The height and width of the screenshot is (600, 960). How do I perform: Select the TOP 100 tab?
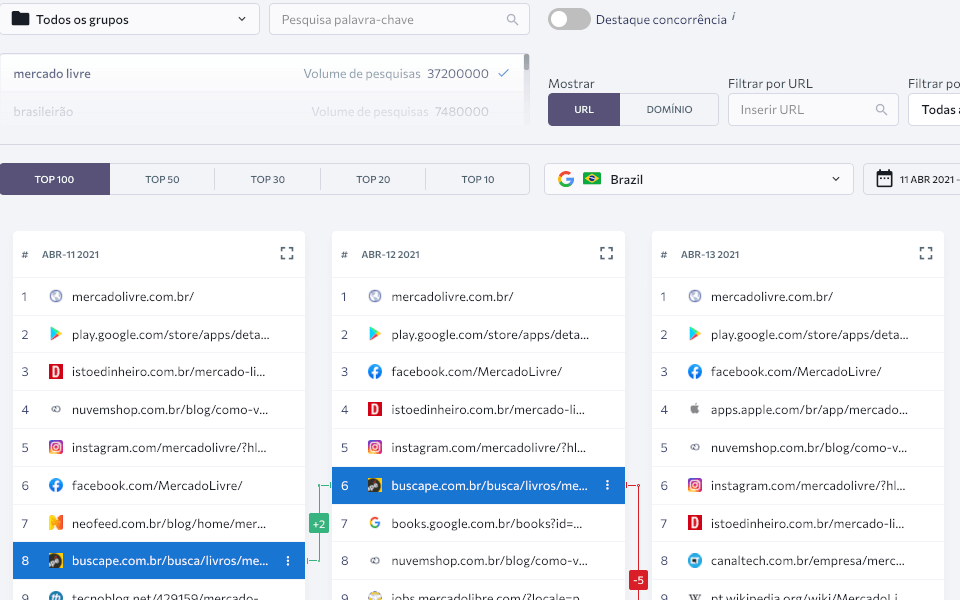(x=54, y=179)
